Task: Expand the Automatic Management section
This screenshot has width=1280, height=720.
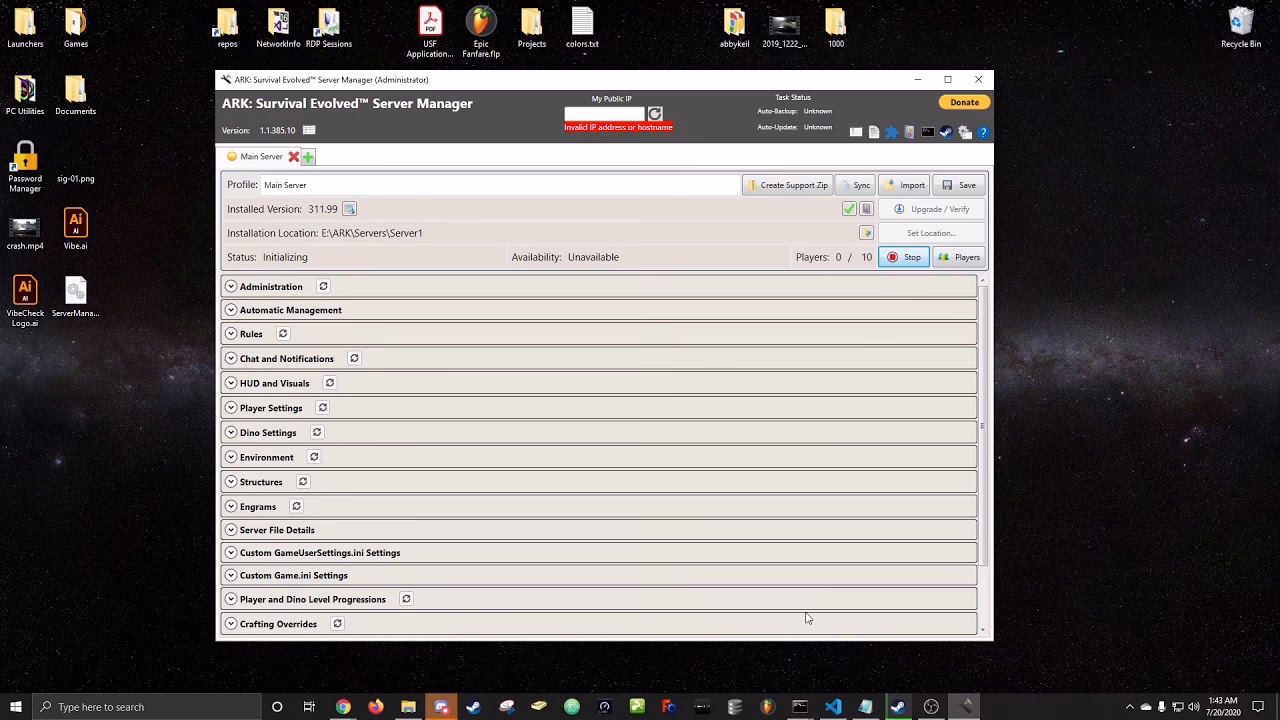Action: click(231, 310)
